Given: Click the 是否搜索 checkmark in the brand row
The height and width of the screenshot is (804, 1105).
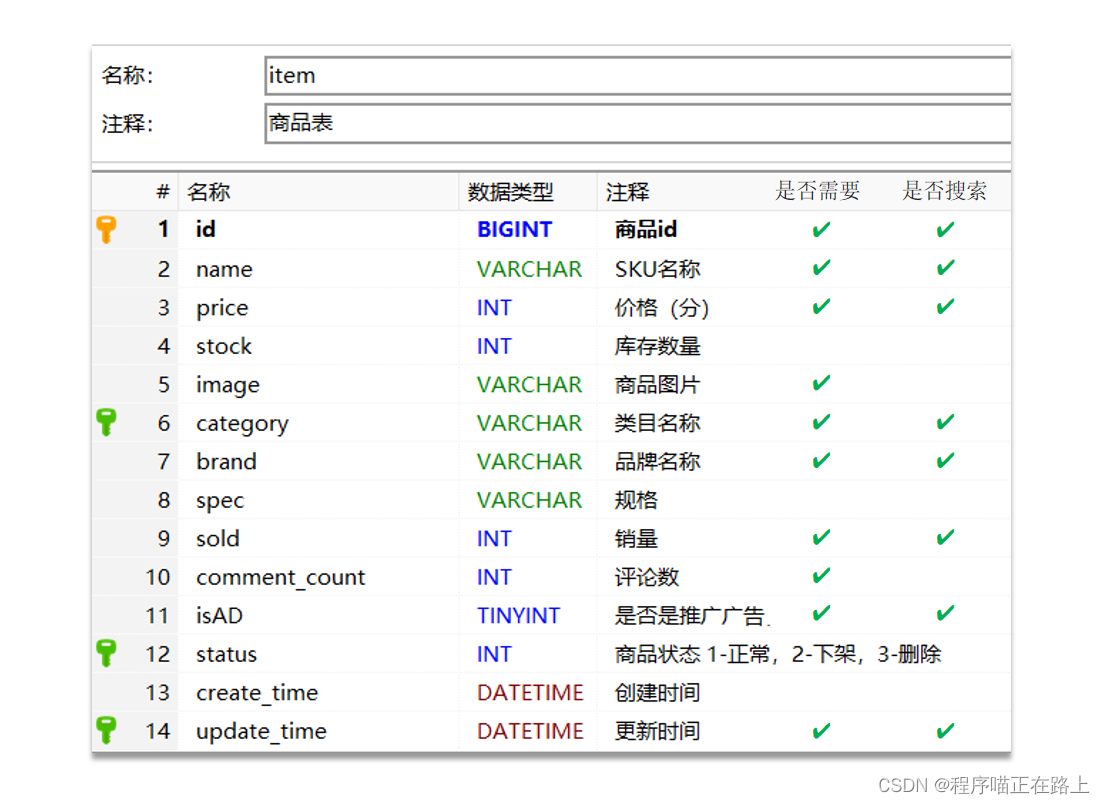Looking at the screenshot, I should 945,461.
